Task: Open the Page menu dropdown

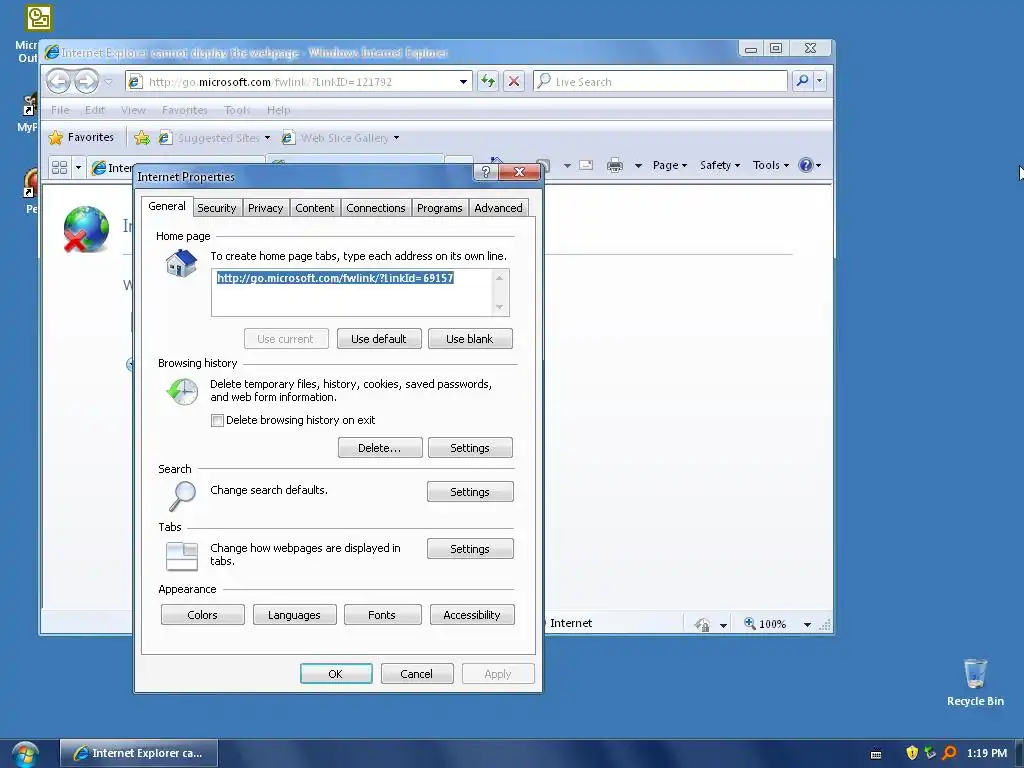Action: [669, 165]
